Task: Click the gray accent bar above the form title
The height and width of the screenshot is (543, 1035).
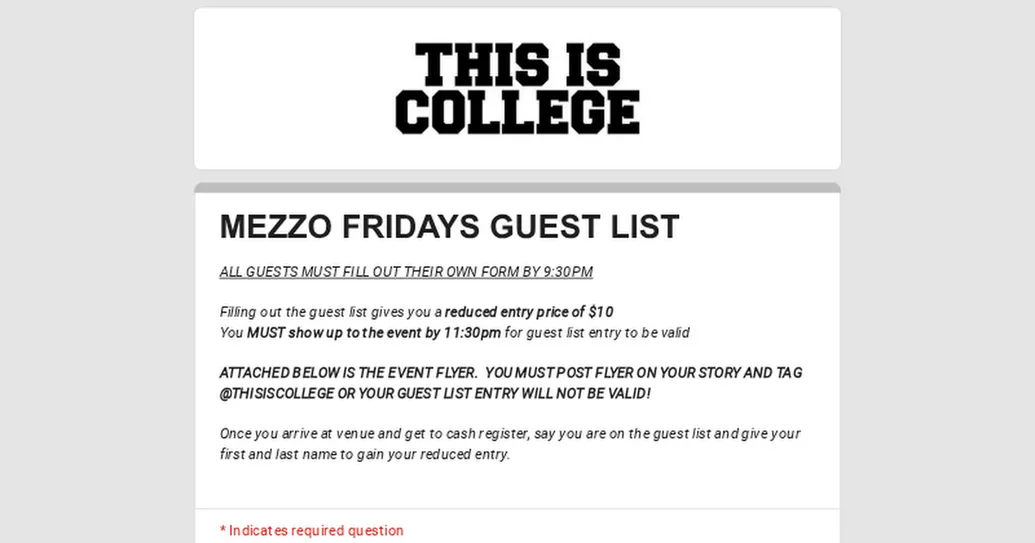Action: pyautogui.click(x=517, y=188)
